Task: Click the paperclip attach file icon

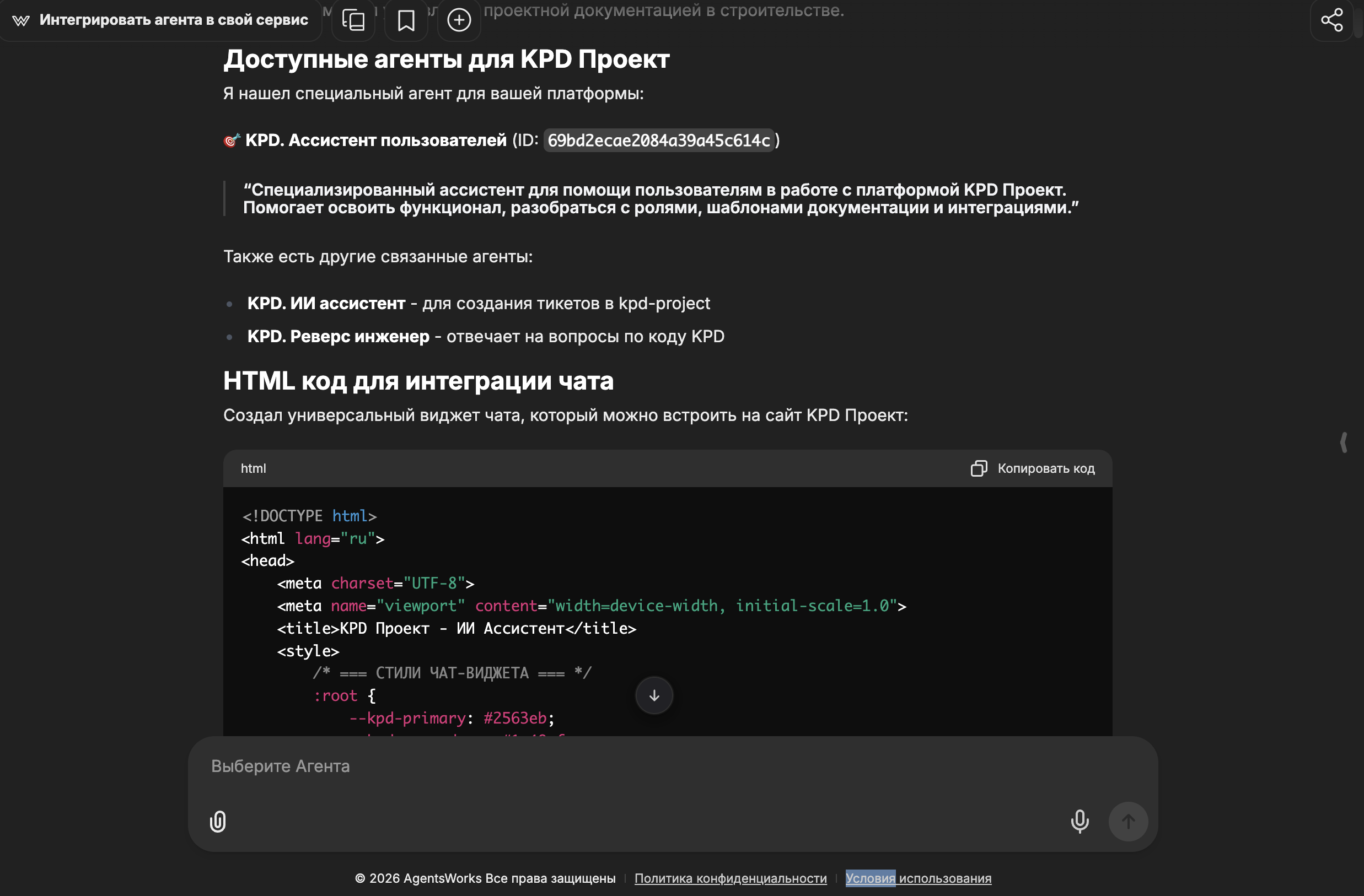Action: (x=218, y=822)
